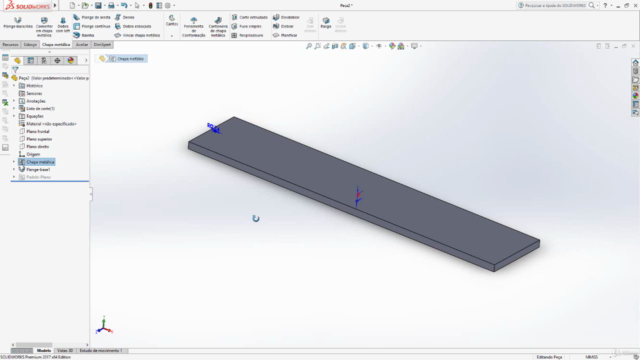The height and width of the screenshot is (360, 640).
Task: Expand the Cantos dropdown arrow
Action: point(172,36)
